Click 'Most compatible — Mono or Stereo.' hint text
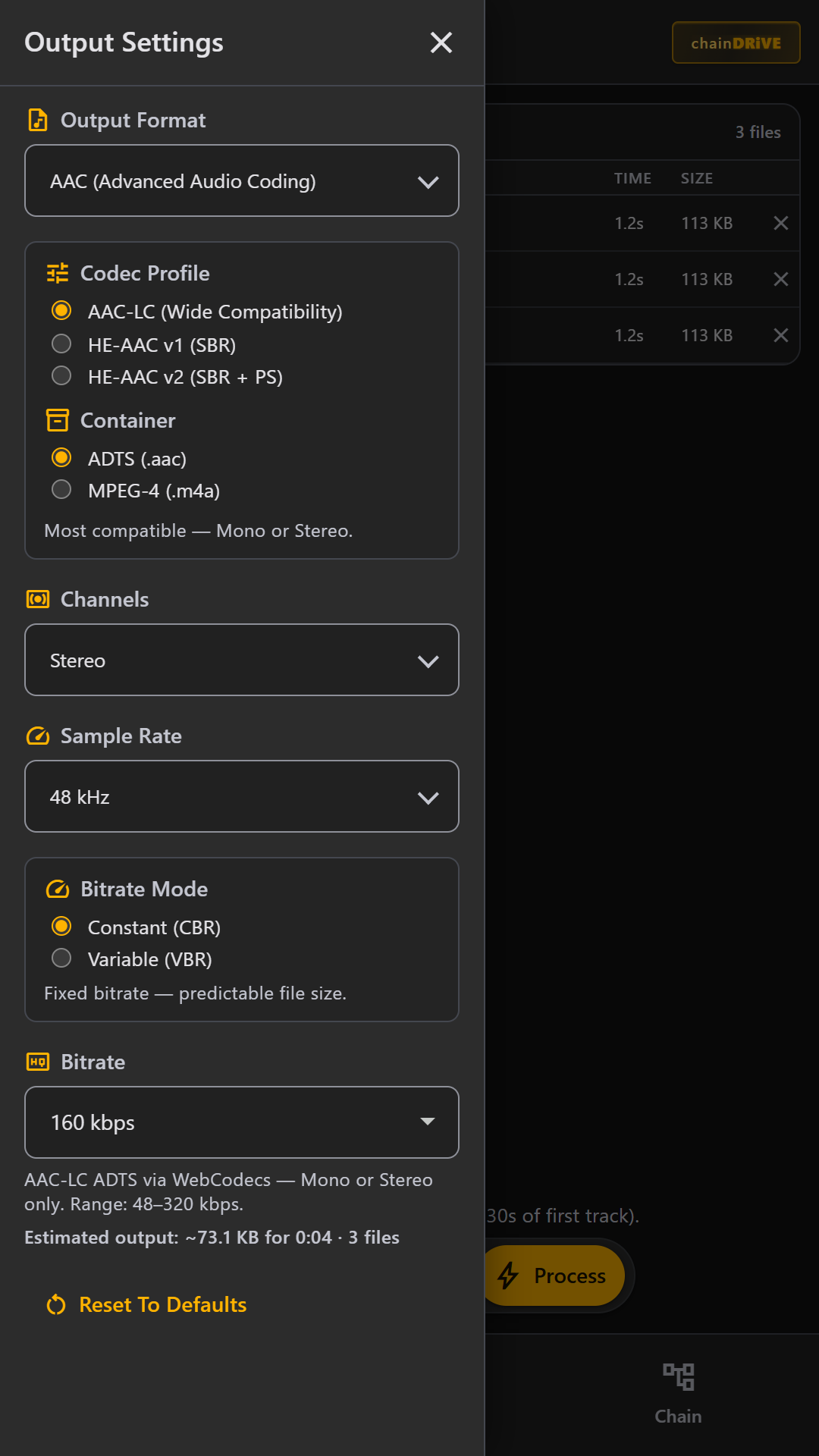Viewport: 819px width, 1456px height. pos(199,531)
